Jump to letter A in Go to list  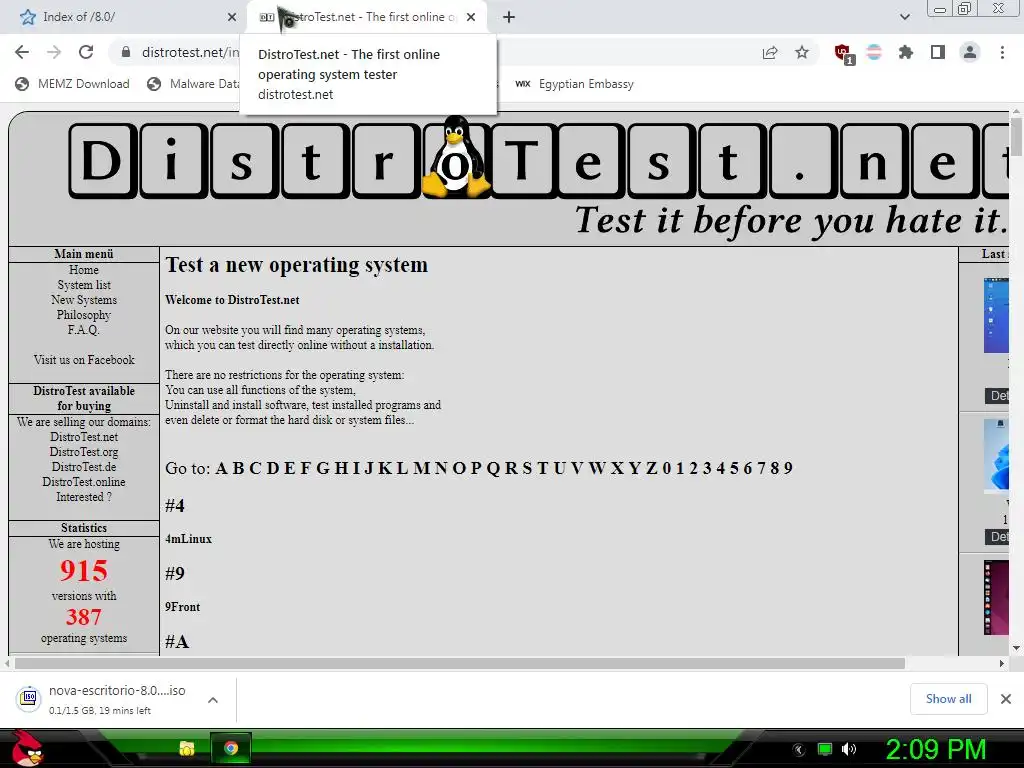click(x=221, y=468)
